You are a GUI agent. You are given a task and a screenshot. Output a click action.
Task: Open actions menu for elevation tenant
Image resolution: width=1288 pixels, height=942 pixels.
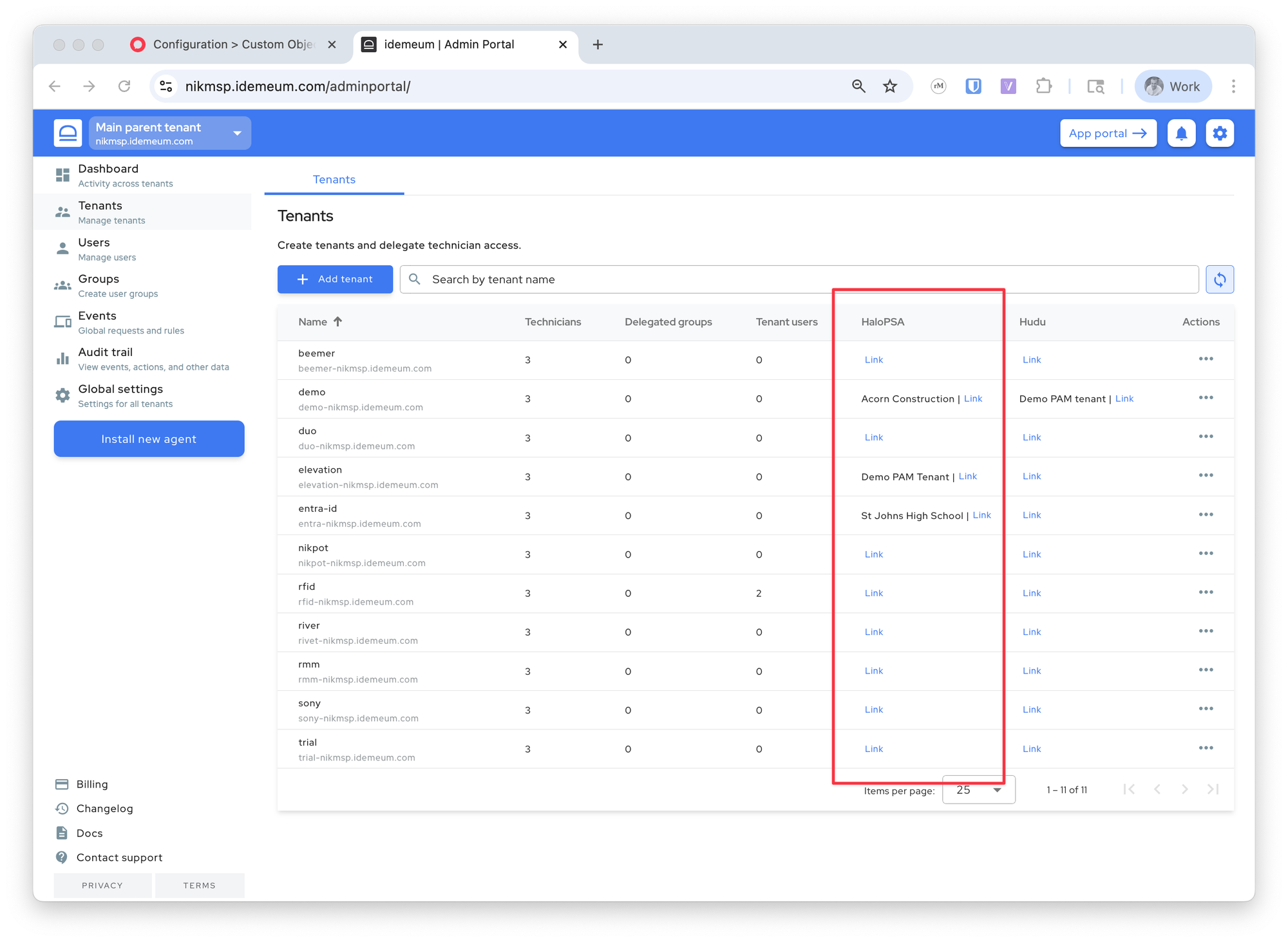(1206, 475)
